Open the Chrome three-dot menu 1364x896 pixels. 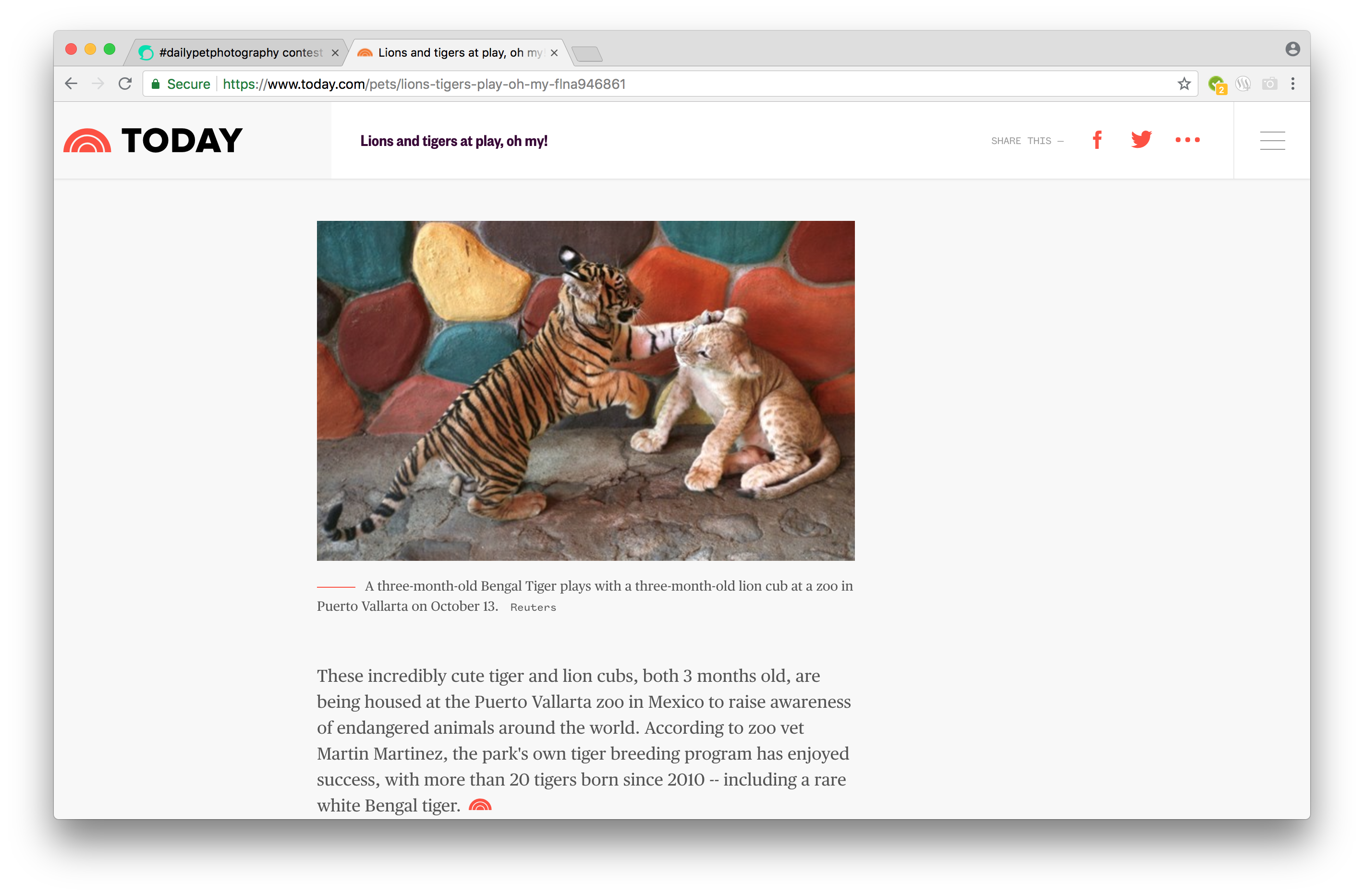[x=1293, y=84]
